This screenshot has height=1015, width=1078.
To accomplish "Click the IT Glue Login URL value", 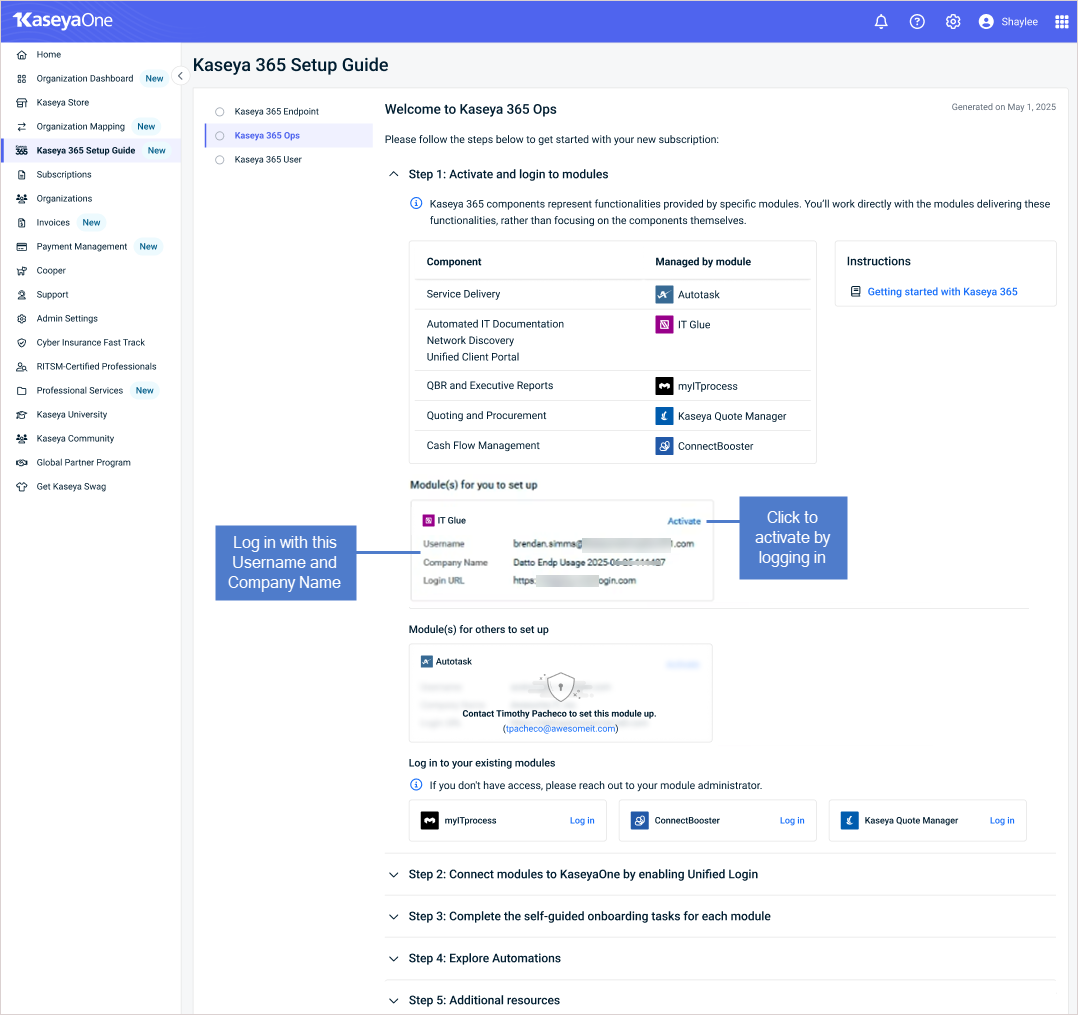I will pyautogui.click(x=574, y=580).
